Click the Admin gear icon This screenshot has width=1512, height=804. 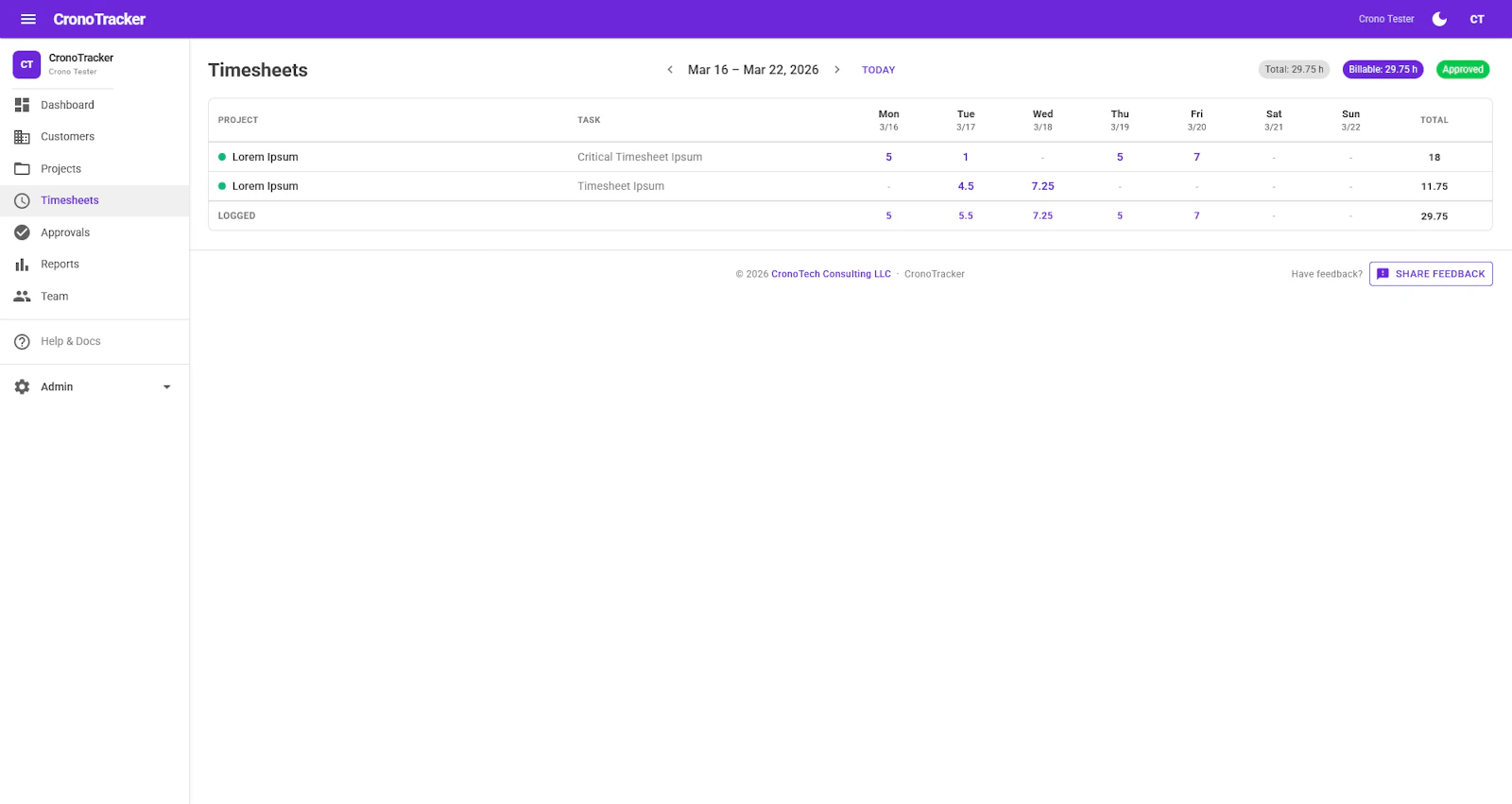click(22, 386)
